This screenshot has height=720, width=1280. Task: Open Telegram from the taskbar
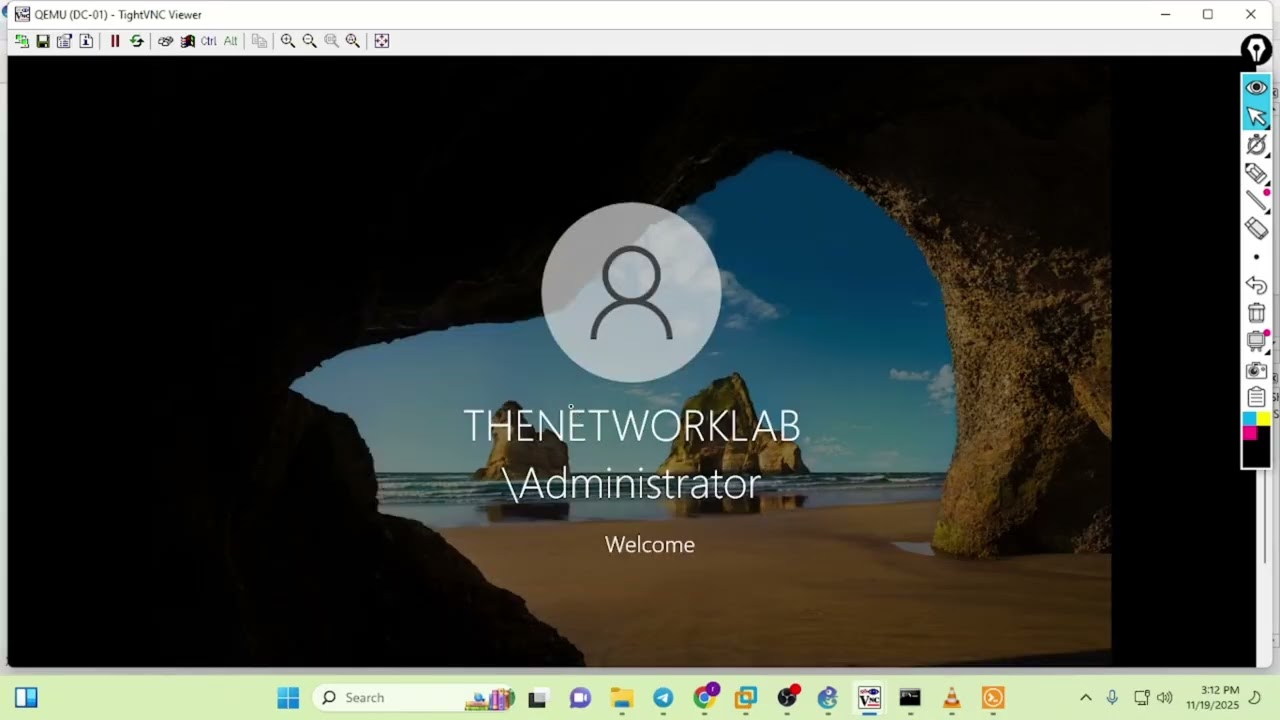tap(663, 698)
